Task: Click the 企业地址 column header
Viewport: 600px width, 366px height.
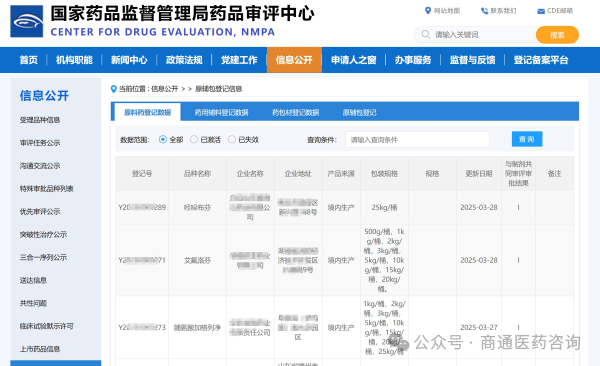Action: (x=298, y=174)
